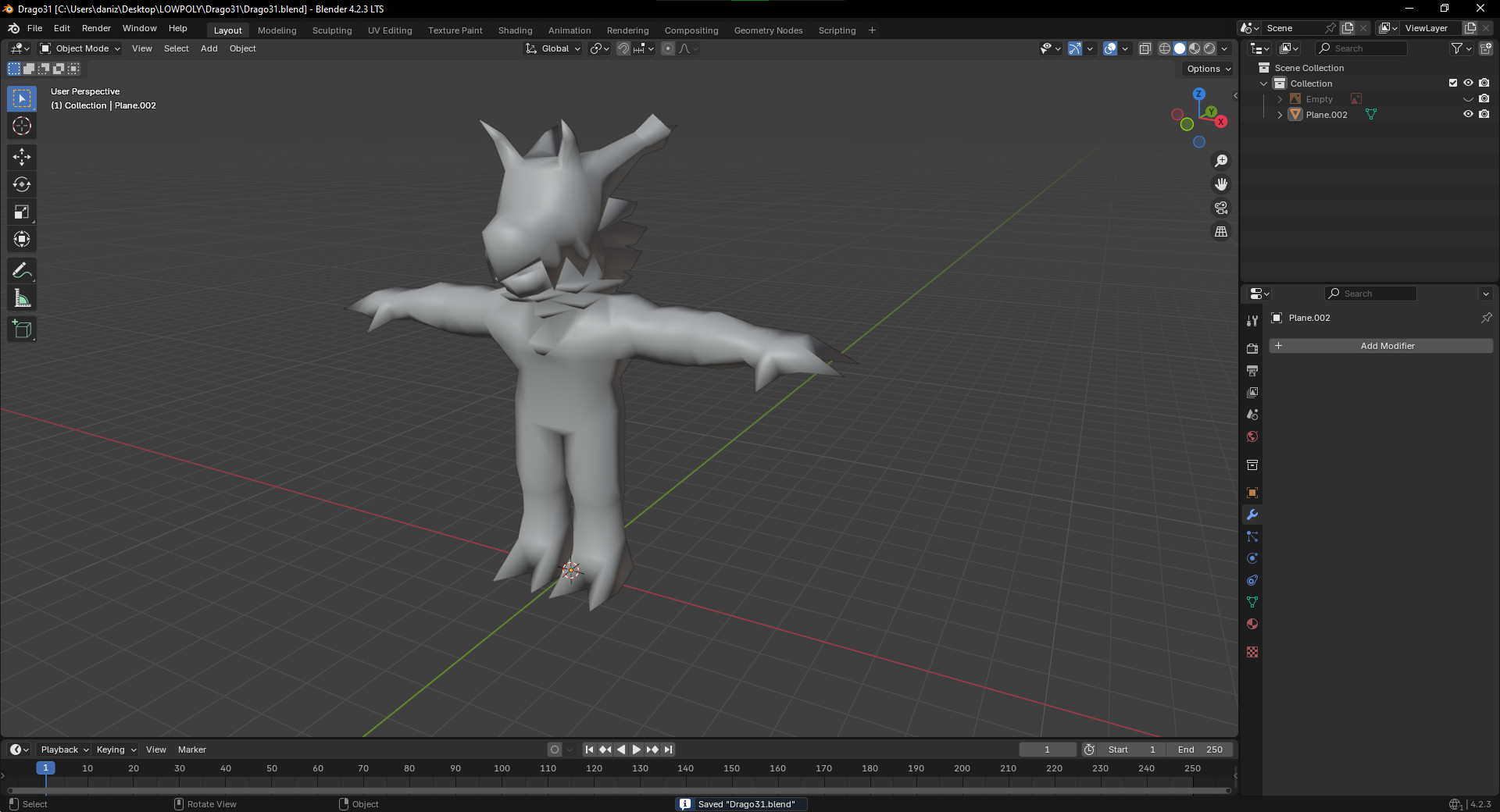
Task: Expand the Empty object in outliner
Action: click(x=1280, y=99)
